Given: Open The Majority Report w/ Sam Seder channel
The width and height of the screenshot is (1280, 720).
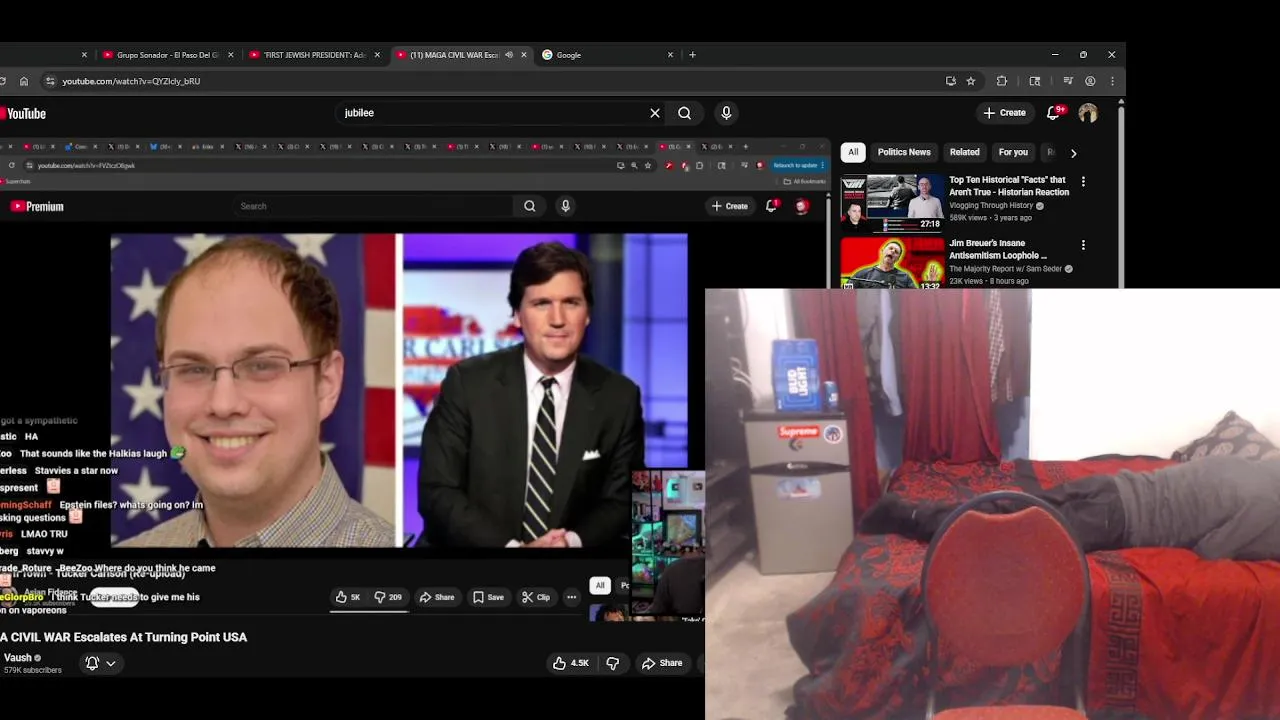Looking at the screenshot, I should (1005, 269).
